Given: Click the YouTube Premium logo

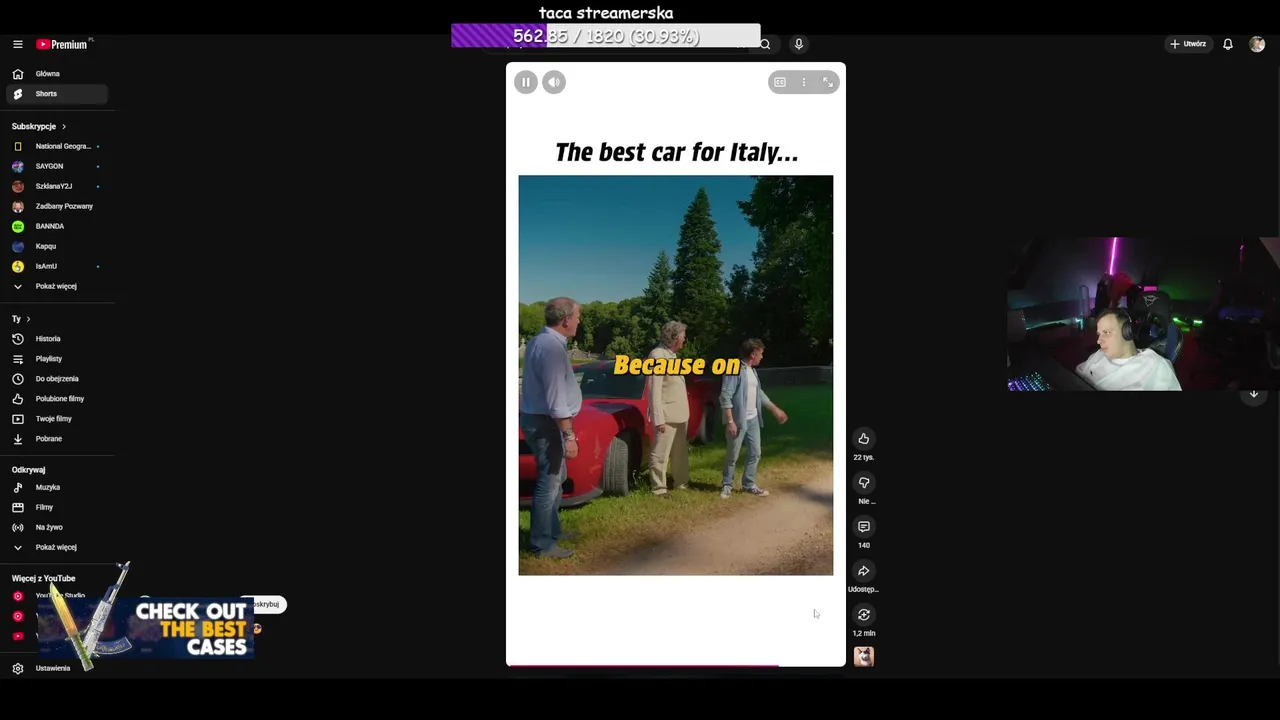Looking at the screenshot, I should click(62, 44).
